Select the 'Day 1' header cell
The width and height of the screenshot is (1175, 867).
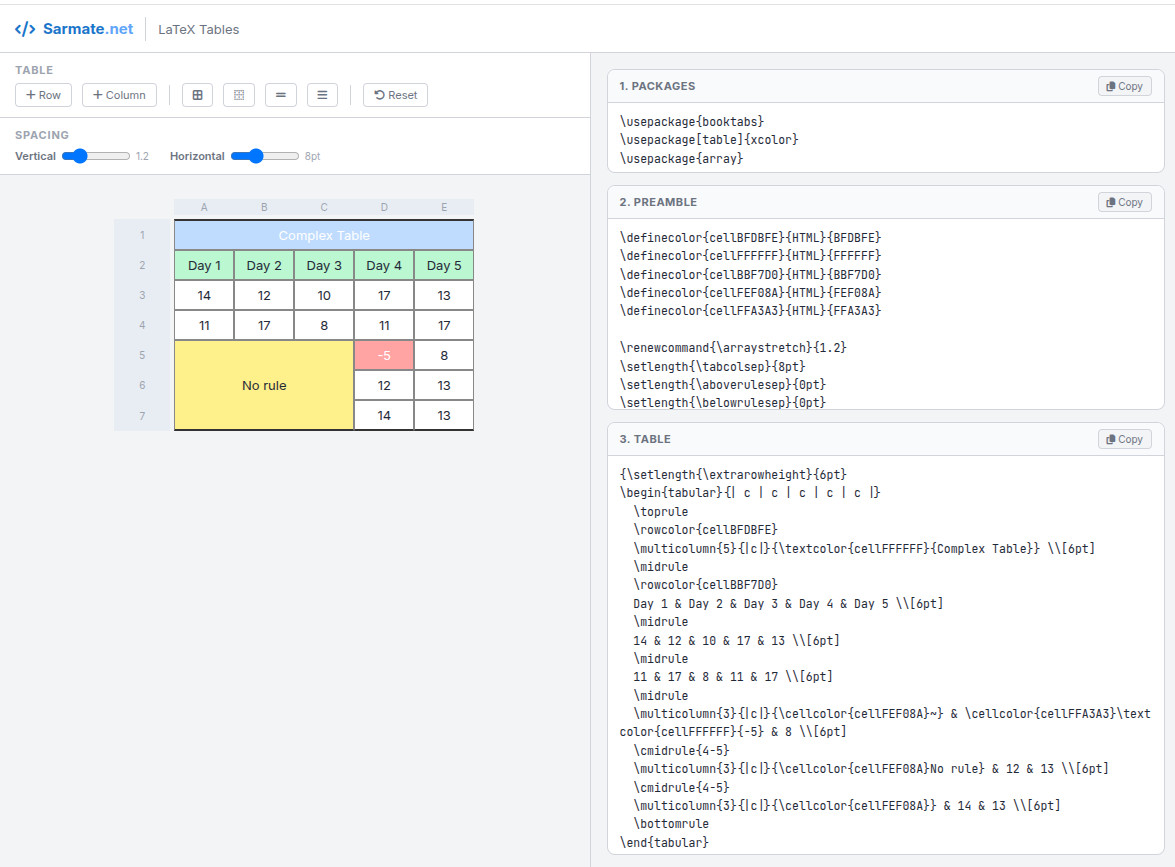204,265
